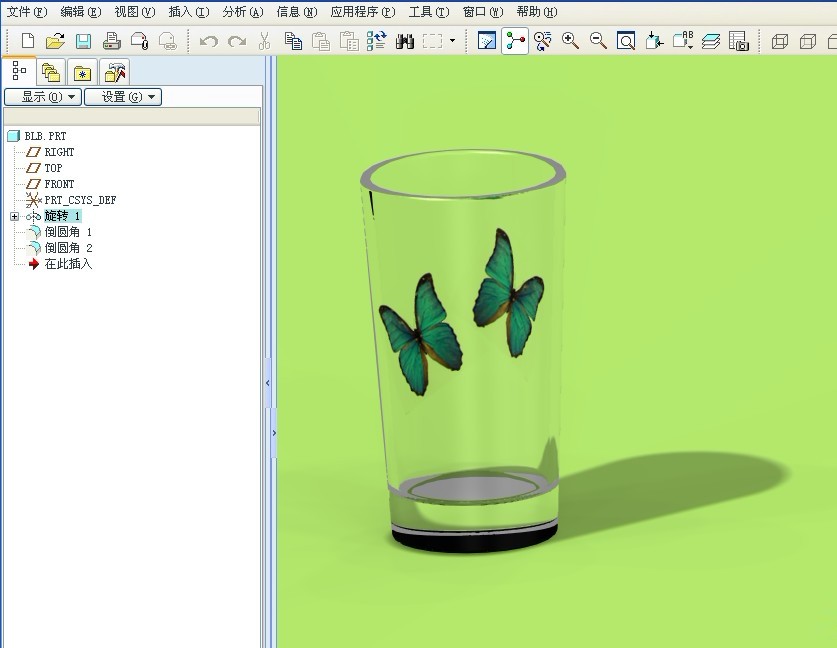The width and height of the screenshot is (837, 648).
Task: Select the Model Tree navigator tab
Action: click(19, 71)
